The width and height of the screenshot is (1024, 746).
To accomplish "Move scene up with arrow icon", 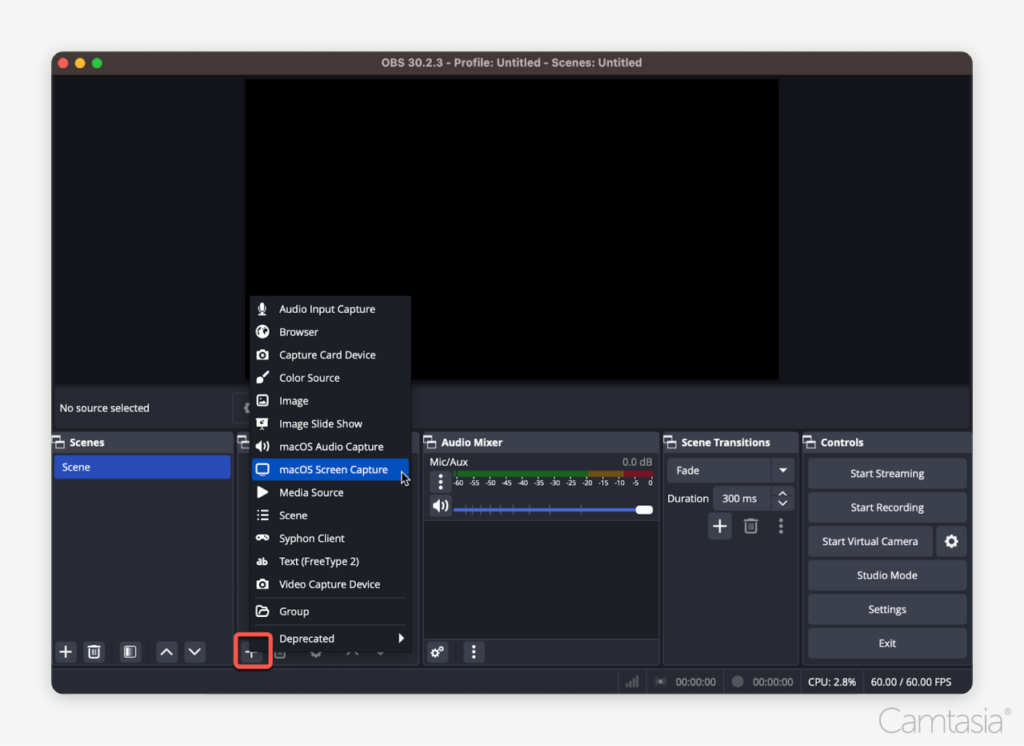I will pos(167,652).
